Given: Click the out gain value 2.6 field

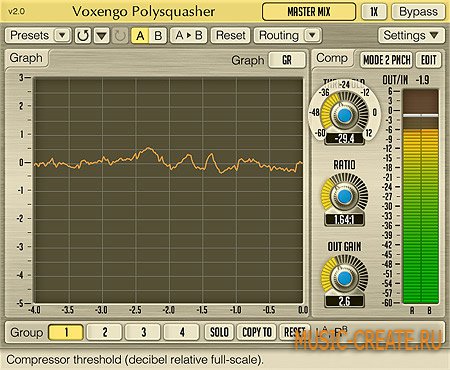Looking at the screenshot, I should 344,301.
